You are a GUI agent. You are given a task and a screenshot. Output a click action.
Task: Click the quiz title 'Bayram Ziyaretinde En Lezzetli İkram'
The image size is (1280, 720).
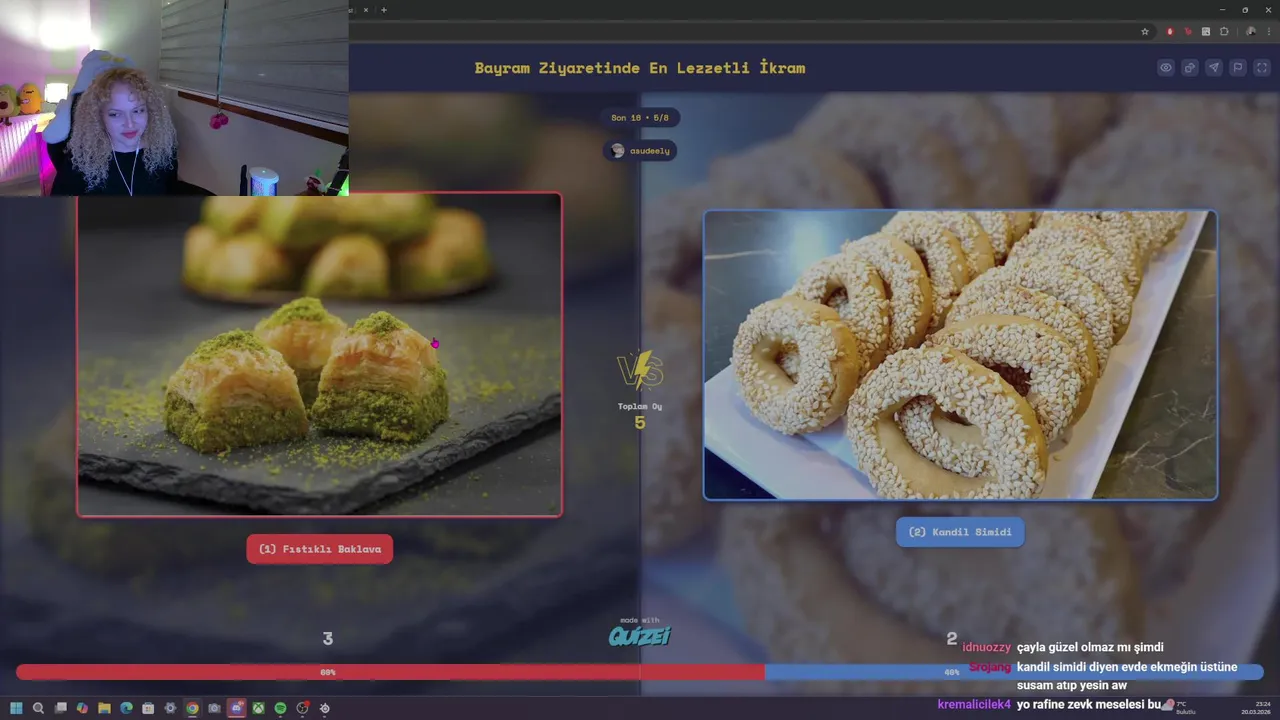point(640,68)
